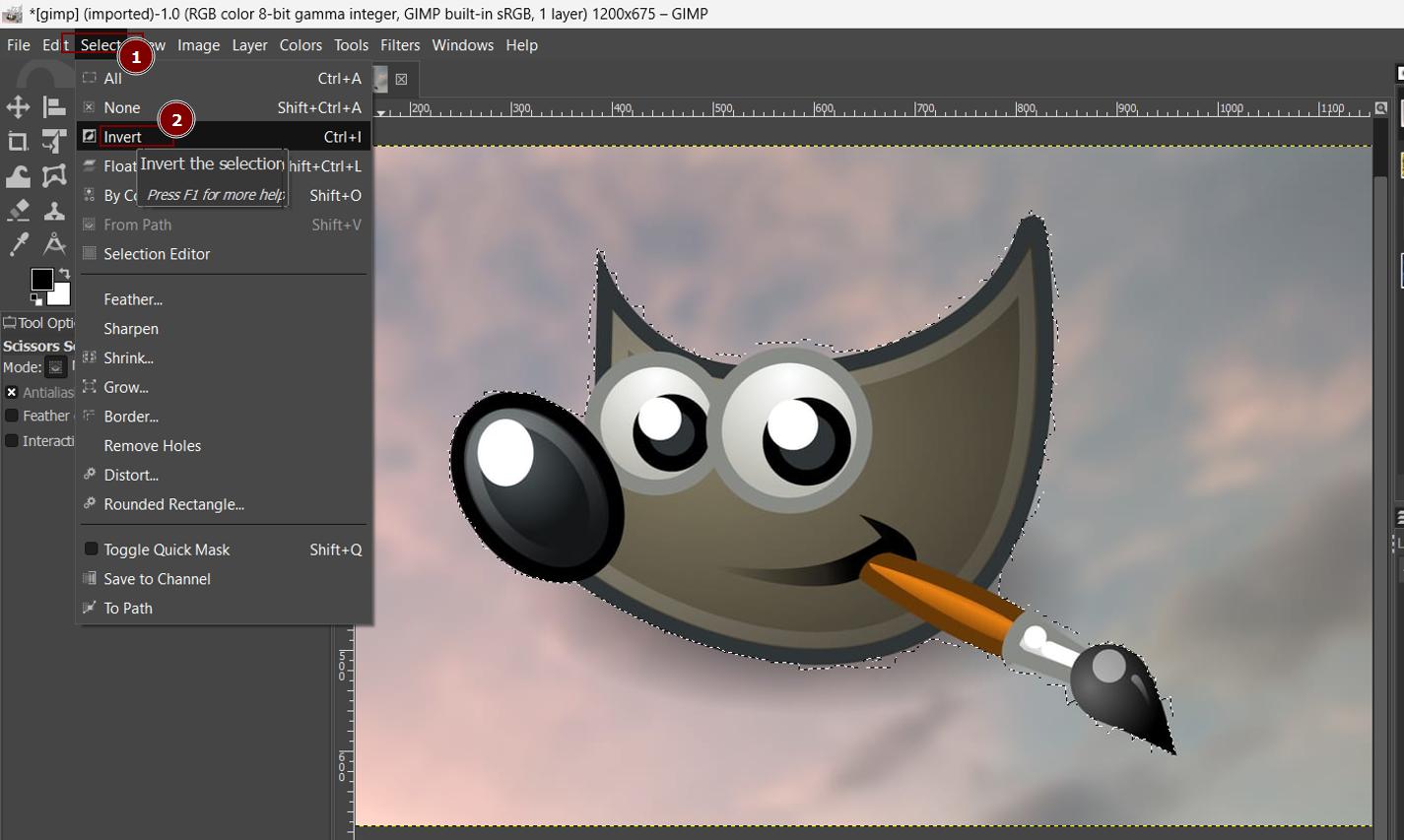Open the Edit menu
1404x840 pixels.
click(x=53, y=45)
